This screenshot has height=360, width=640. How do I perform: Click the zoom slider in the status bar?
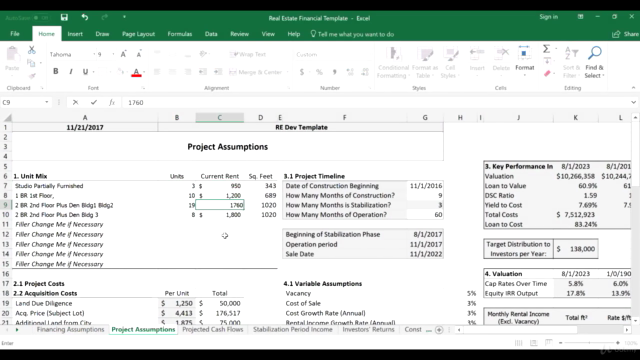(x=589, y=343)
